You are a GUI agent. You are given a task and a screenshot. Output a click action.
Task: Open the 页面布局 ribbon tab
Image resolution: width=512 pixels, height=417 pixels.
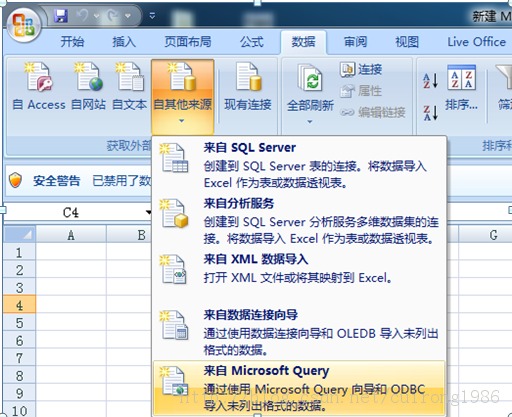tap(188, 42)
